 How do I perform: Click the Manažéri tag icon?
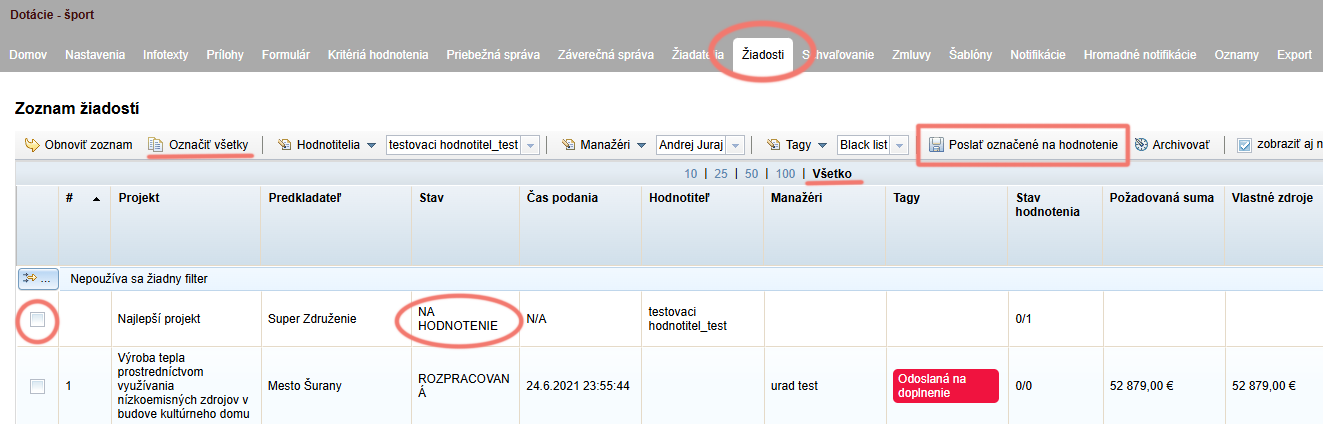point(568,145)
